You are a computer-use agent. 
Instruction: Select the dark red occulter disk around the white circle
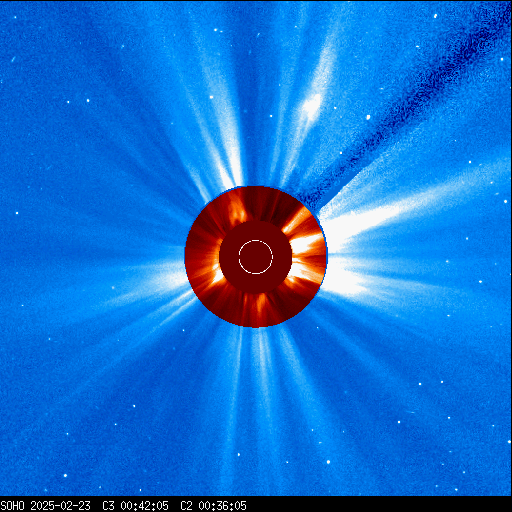tap(256, 257)
